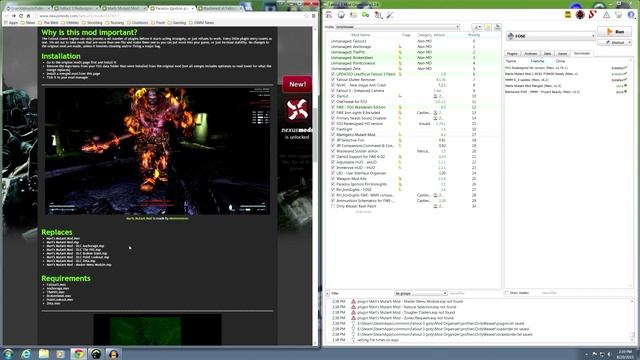Toggle Show Hidden checkbox below downloads

[507, 293]
